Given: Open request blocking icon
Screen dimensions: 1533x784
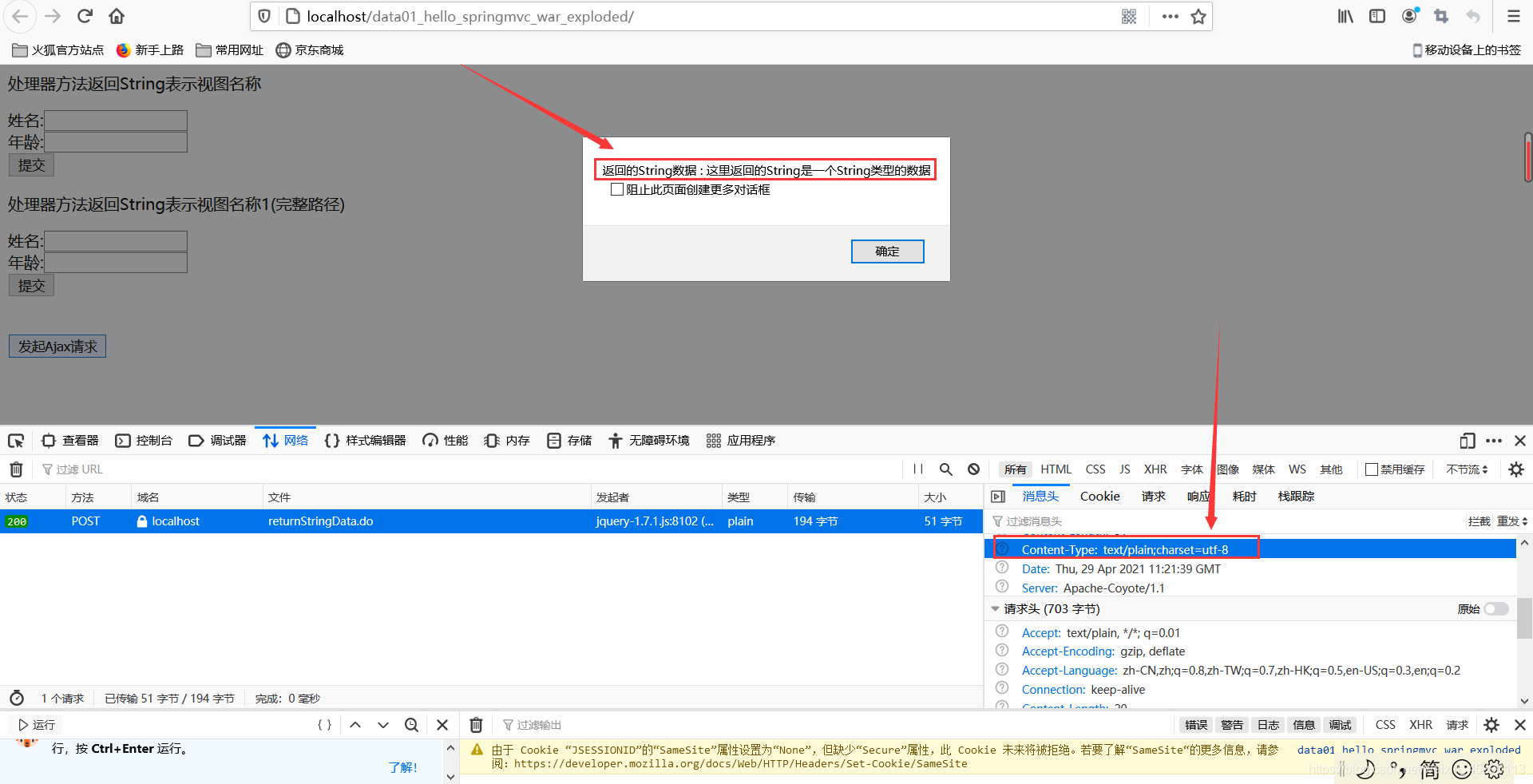Looking at the screenshot, I should pos(974,469).
